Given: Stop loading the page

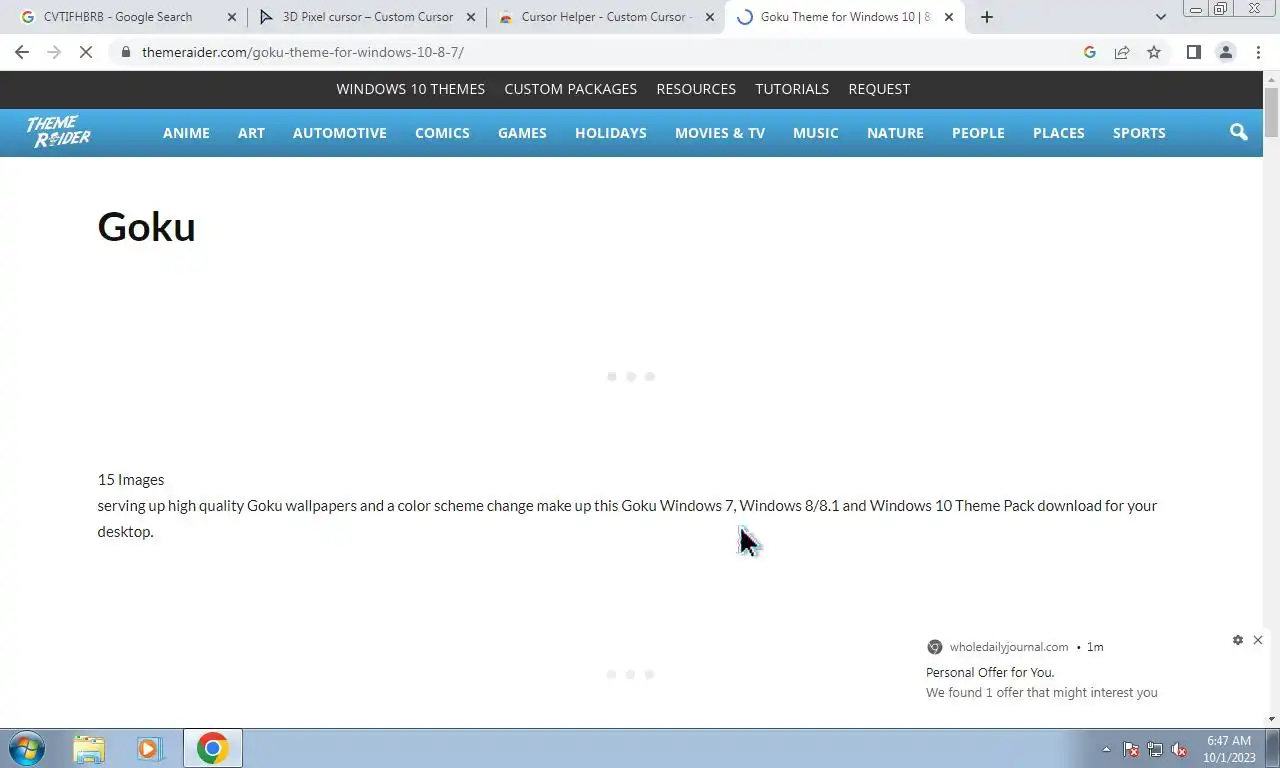Looking at the screenshot, I should coord(86,52).
